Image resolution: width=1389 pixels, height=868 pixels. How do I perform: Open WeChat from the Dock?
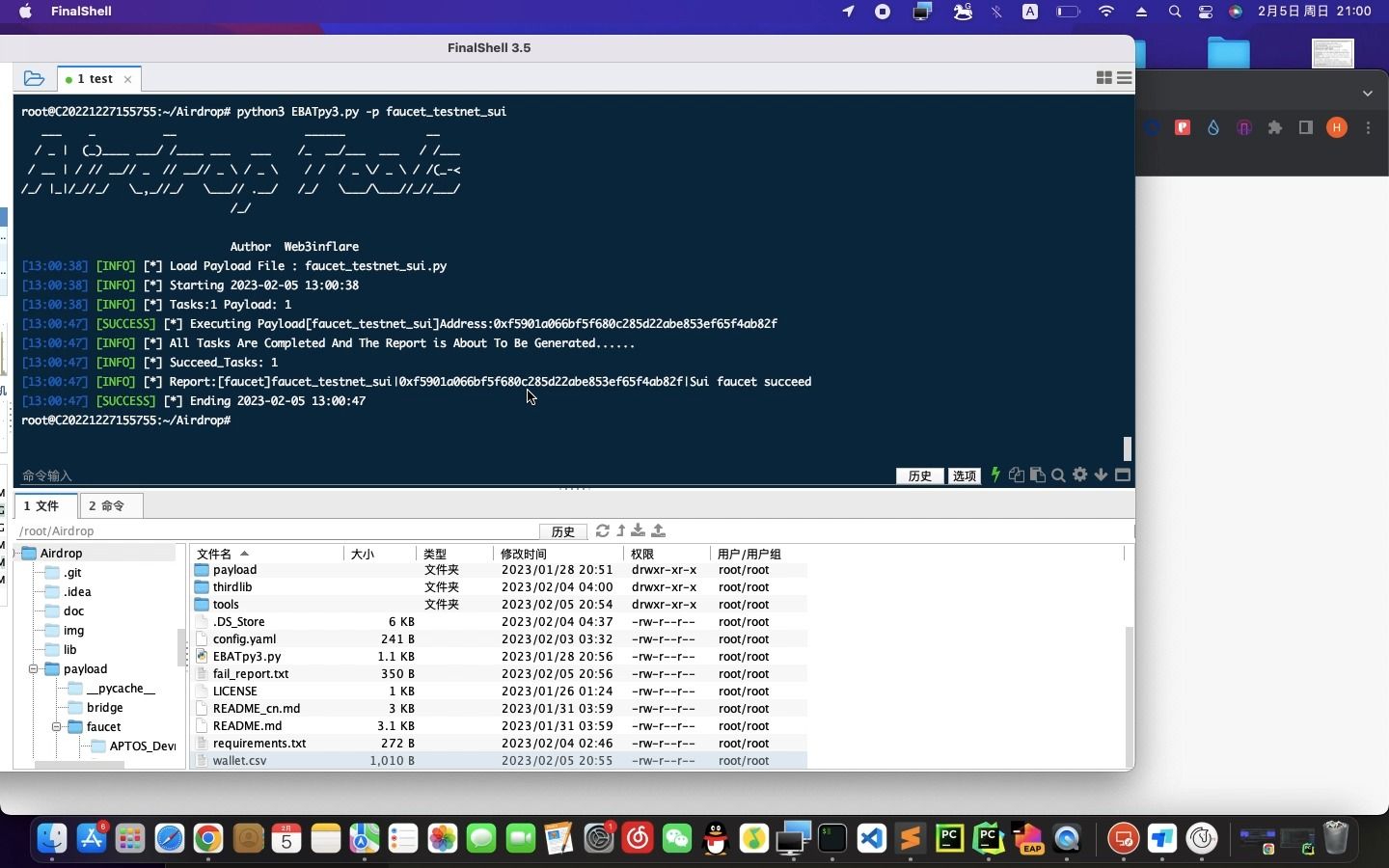677,838
